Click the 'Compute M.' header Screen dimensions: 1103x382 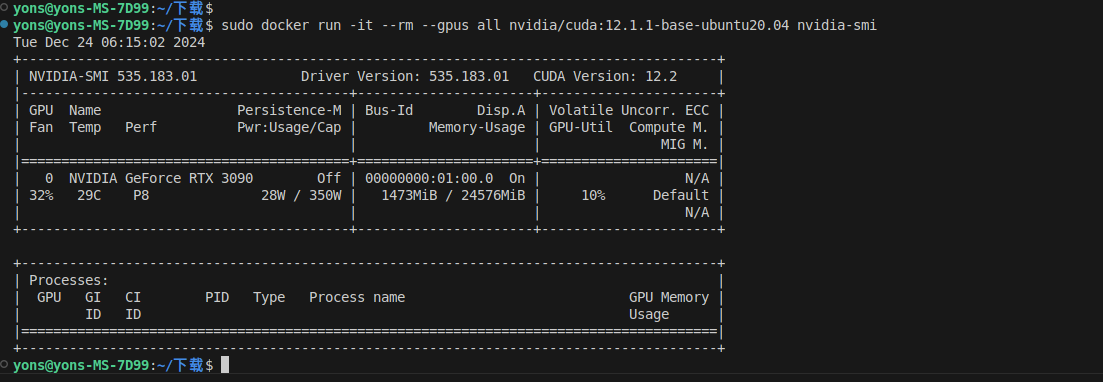669,127
